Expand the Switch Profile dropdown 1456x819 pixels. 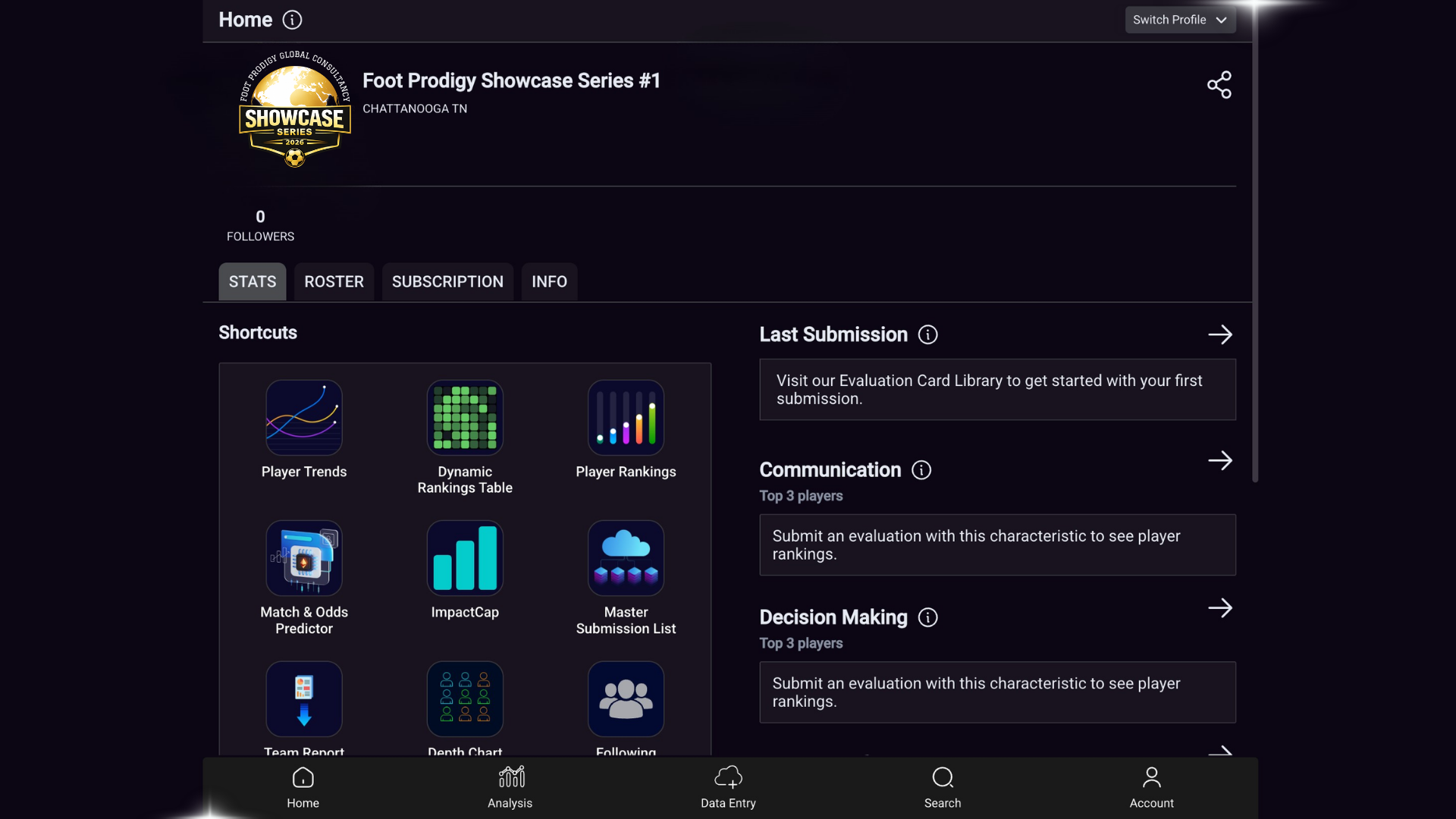click(x=1180, y=20)
